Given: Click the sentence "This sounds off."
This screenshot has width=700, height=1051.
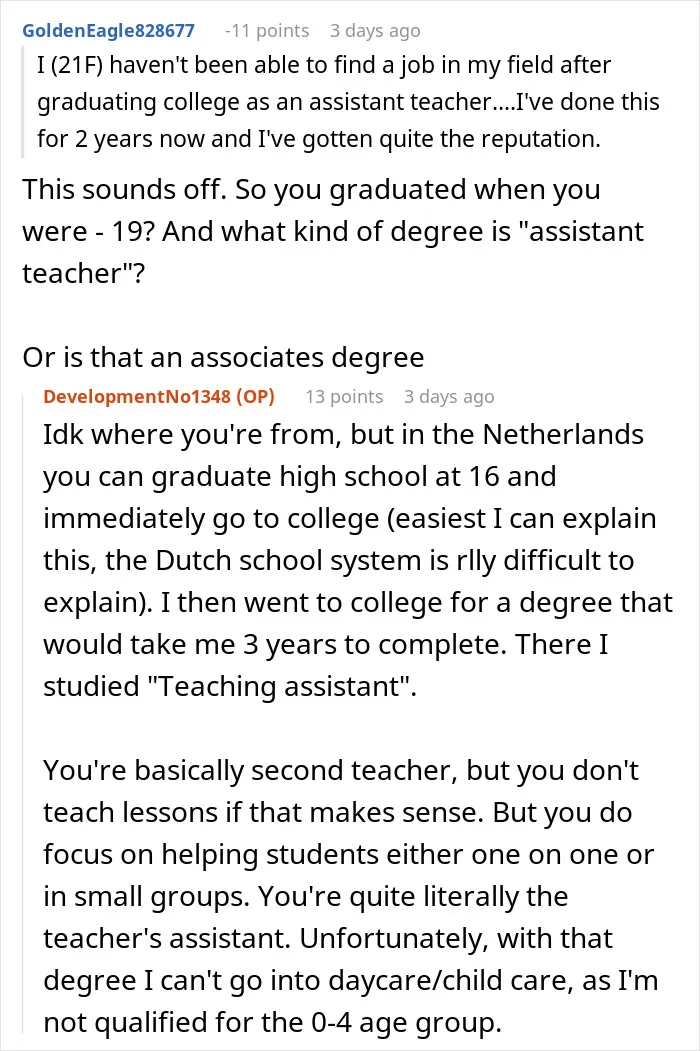Looking at the screenshot, I should (123, 190).
